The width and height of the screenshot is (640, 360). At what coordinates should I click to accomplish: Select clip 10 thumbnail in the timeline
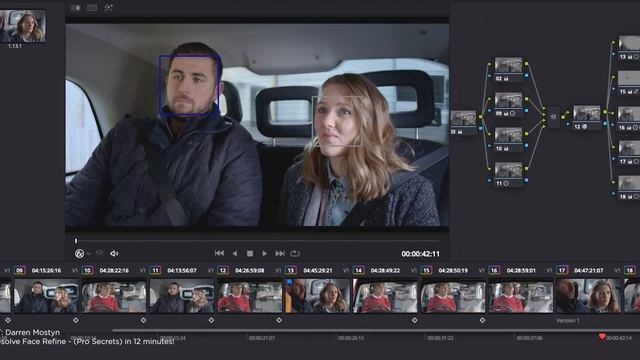click(114, 296)
